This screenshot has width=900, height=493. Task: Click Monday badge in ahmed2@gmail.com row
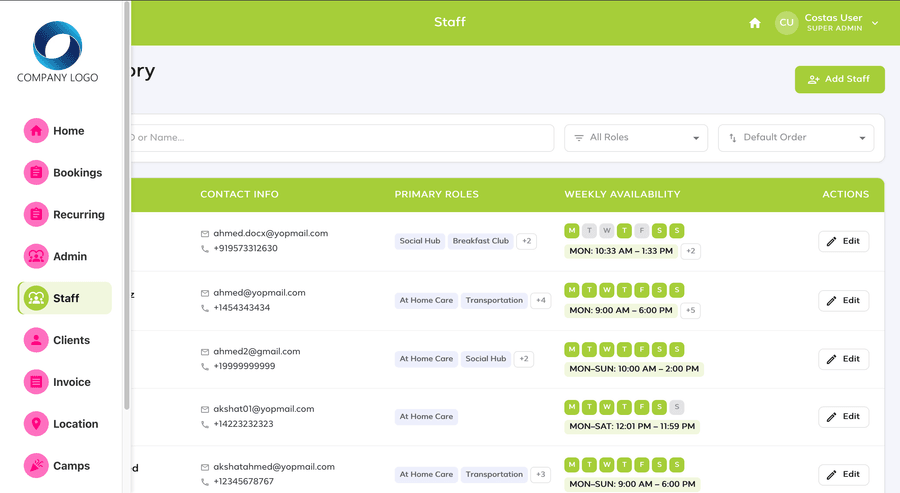572,349
